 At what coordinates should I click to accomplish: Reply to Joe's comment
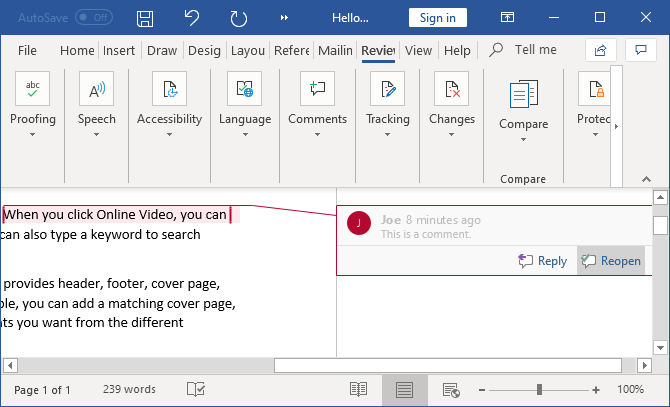click(542, 261)
